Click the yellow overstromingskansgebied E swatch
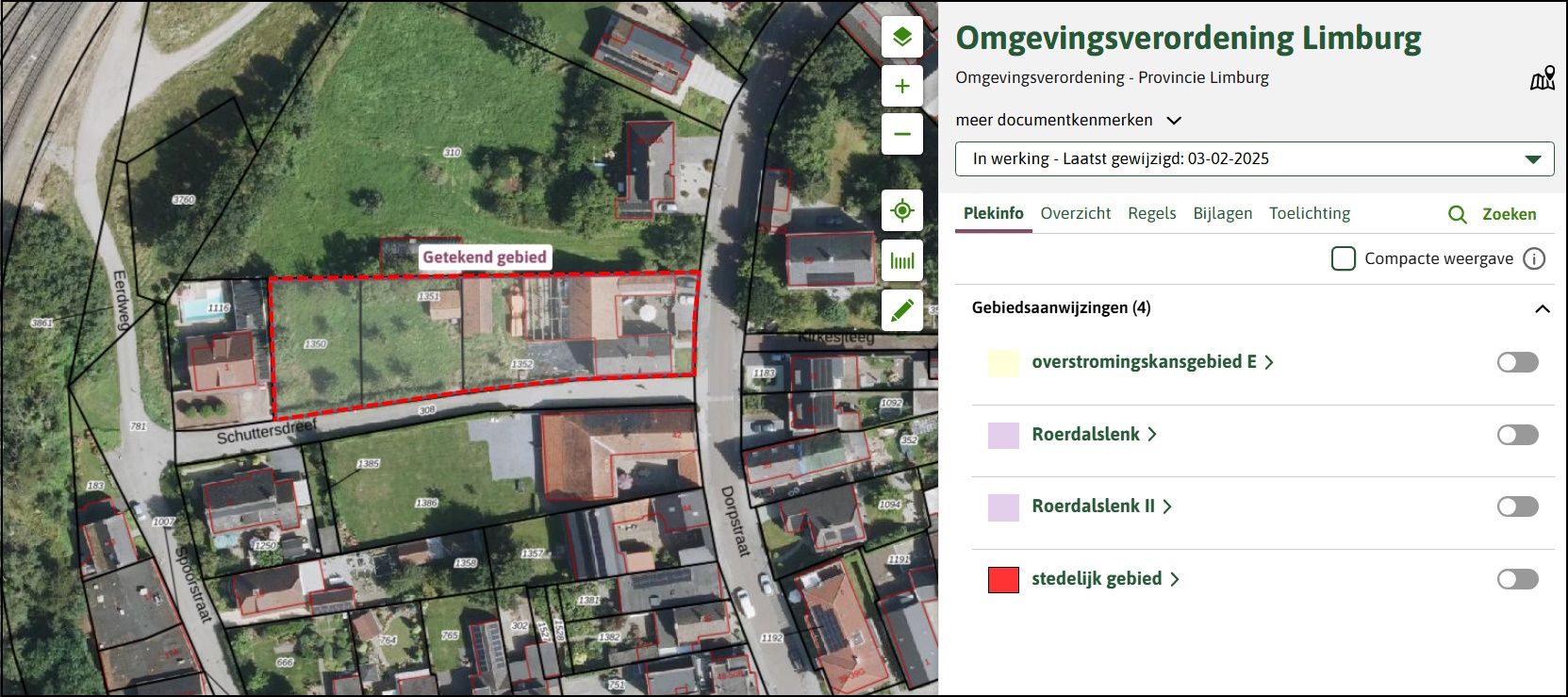 pos(1003,363)
